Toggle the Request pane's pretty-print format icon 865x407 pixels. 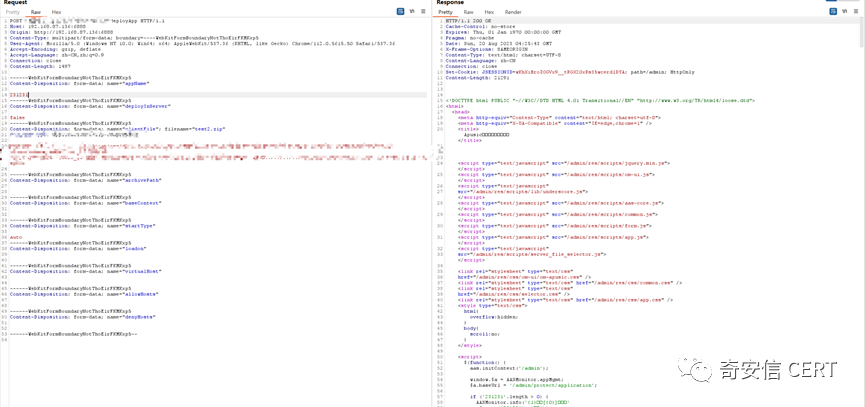click(401, 12)
